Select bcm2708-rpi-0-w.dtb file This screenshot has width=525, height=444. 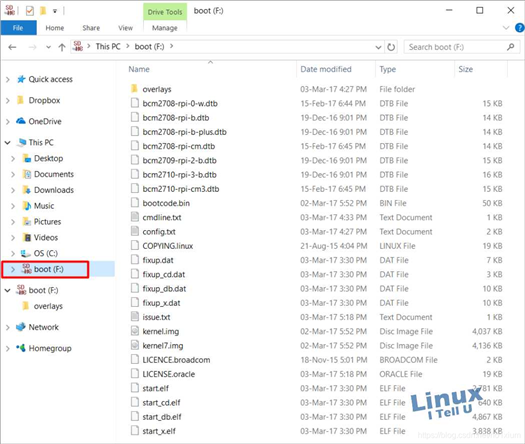(x=180, y=103)
